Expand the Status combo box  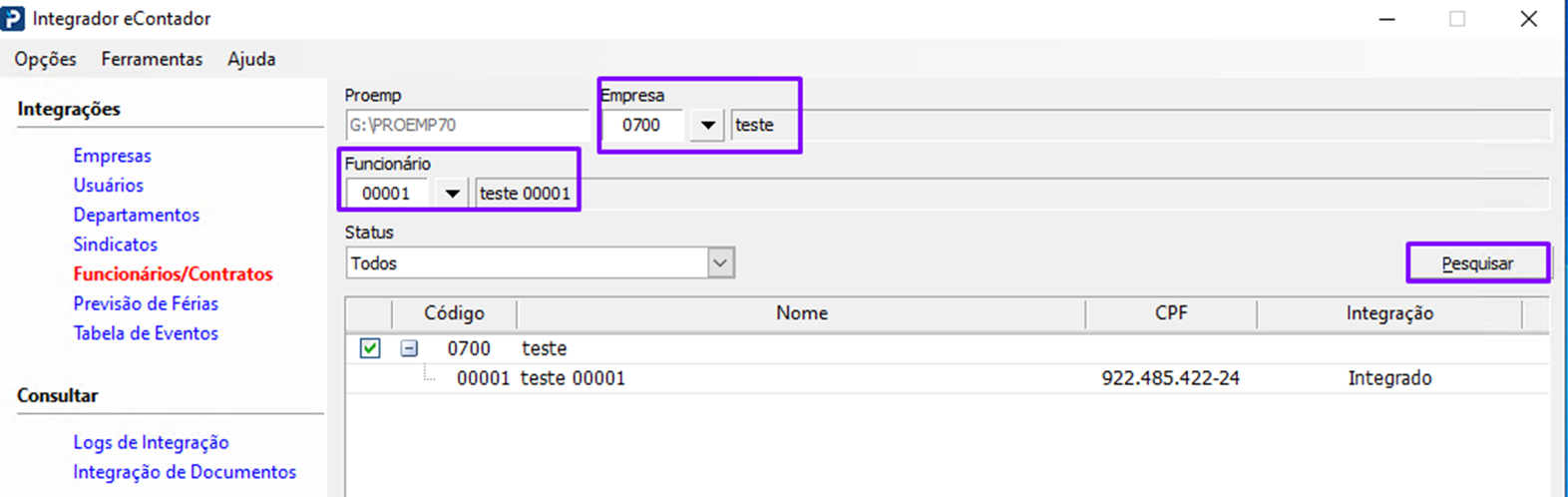pyautogui.click(x=720, y=263)
